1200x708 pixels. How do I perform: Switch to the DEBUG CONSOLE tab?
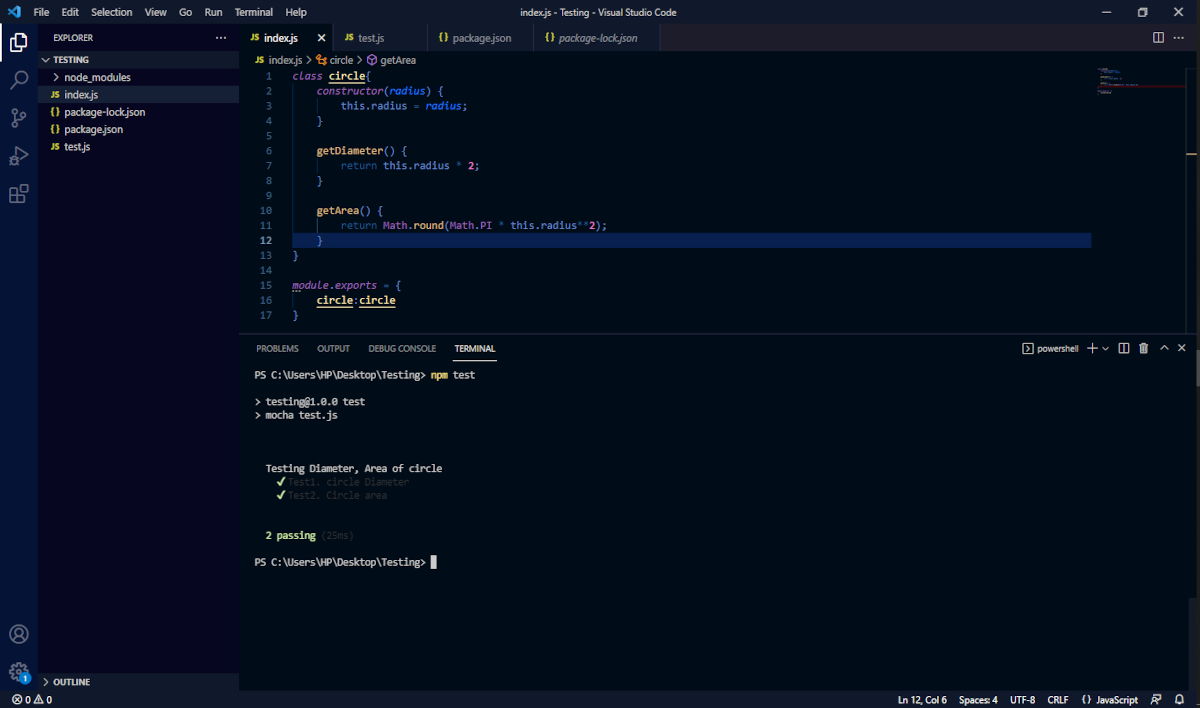pos(402,348)
